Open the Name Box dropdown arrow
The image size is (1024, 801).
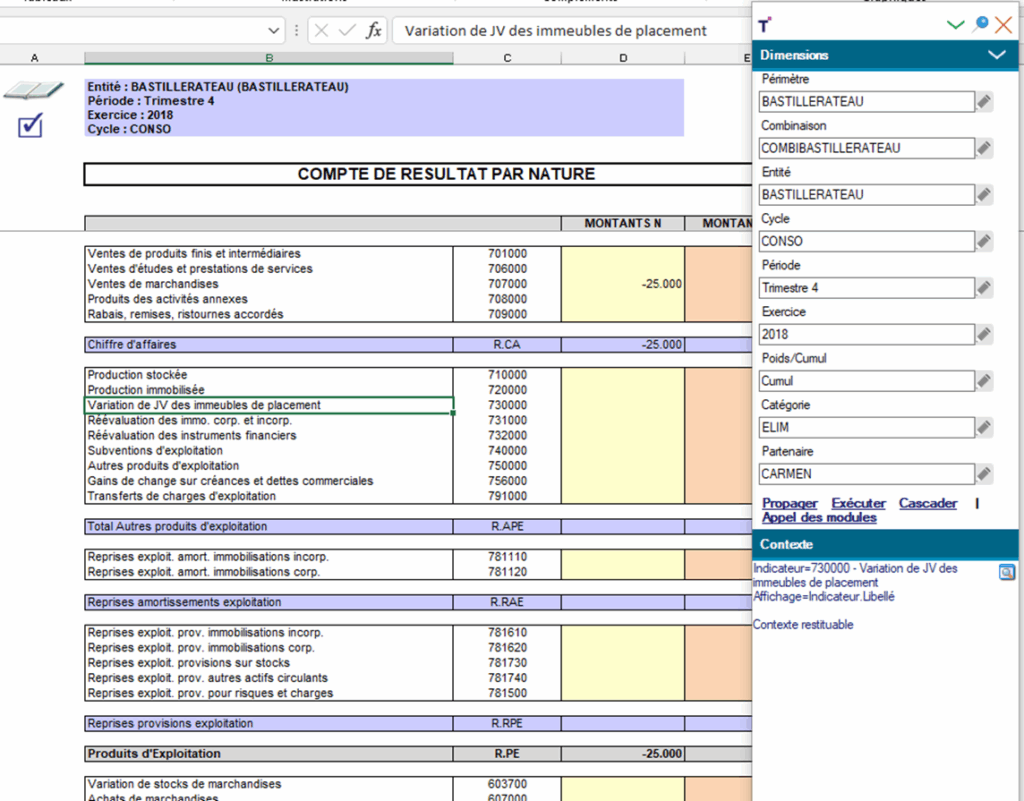(274, 31)
